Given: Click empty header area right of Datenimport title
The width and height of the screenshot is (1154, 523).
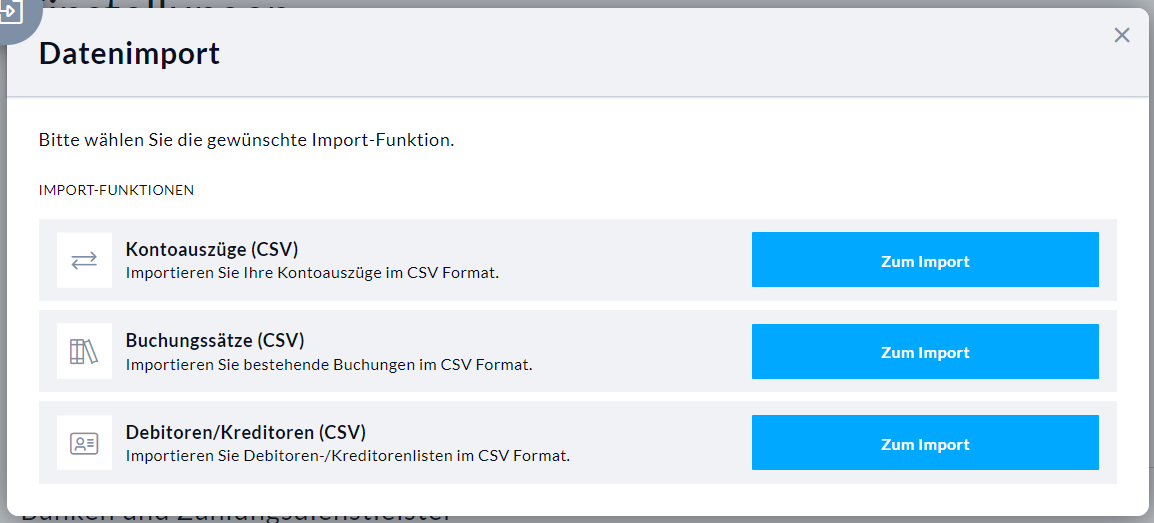Looking at the screenshot, I should (662, 53).
